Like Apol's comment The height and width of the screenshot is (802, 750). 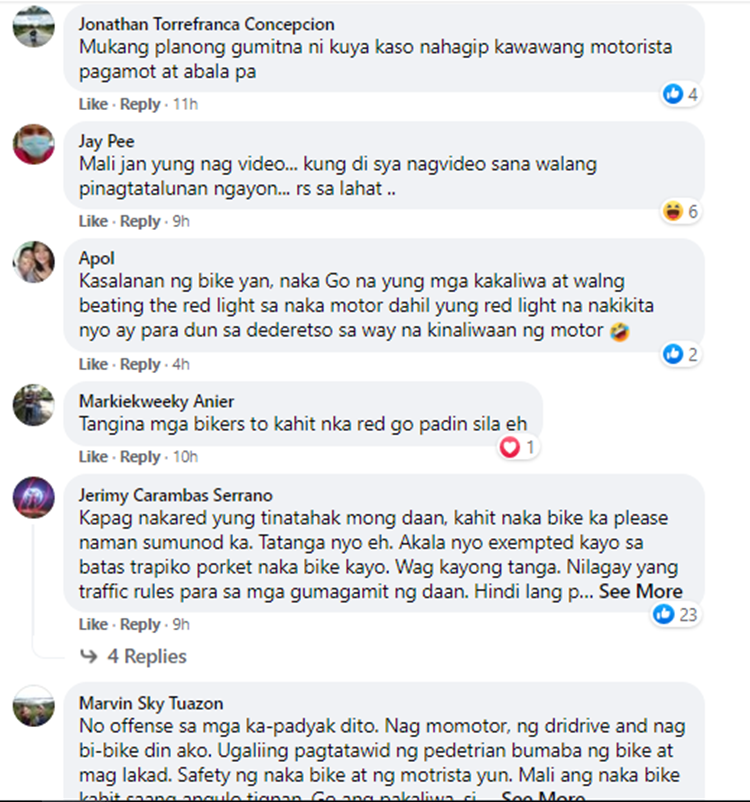pos(93,364)
